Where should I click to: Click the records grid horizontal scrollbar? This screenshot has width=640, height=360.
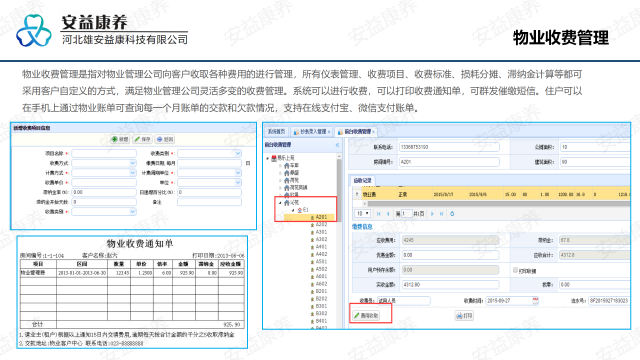click(498, 203)
